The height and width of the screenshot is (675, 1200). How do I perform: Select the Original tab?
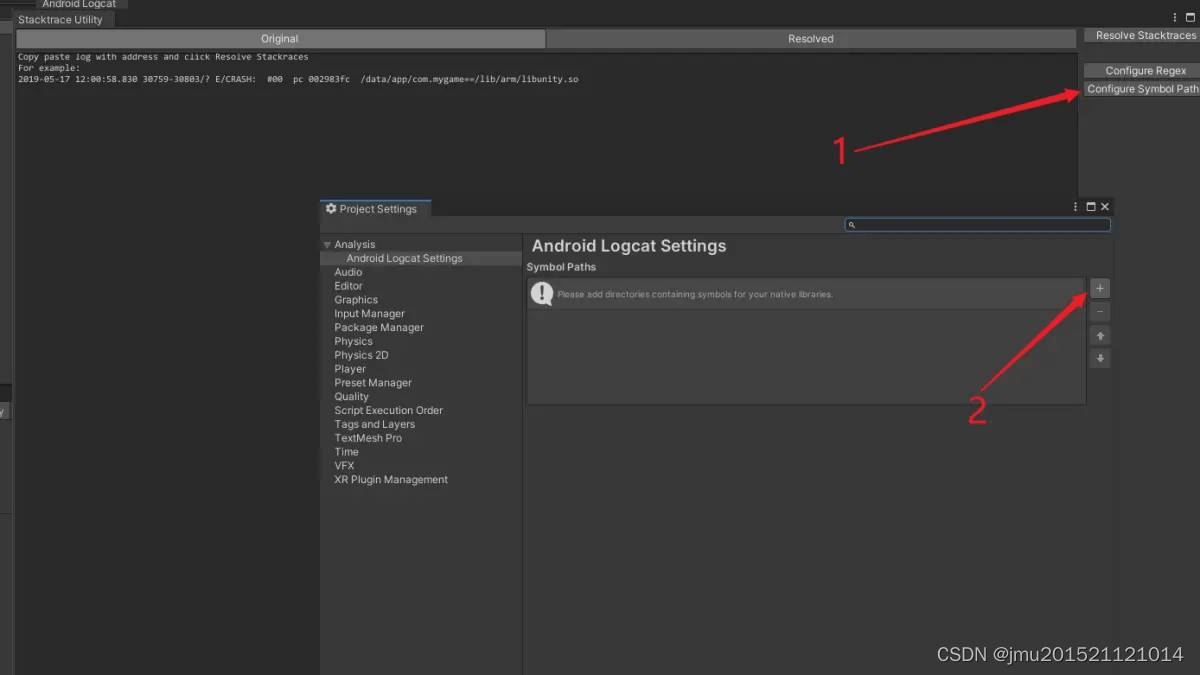pos(279,38)
